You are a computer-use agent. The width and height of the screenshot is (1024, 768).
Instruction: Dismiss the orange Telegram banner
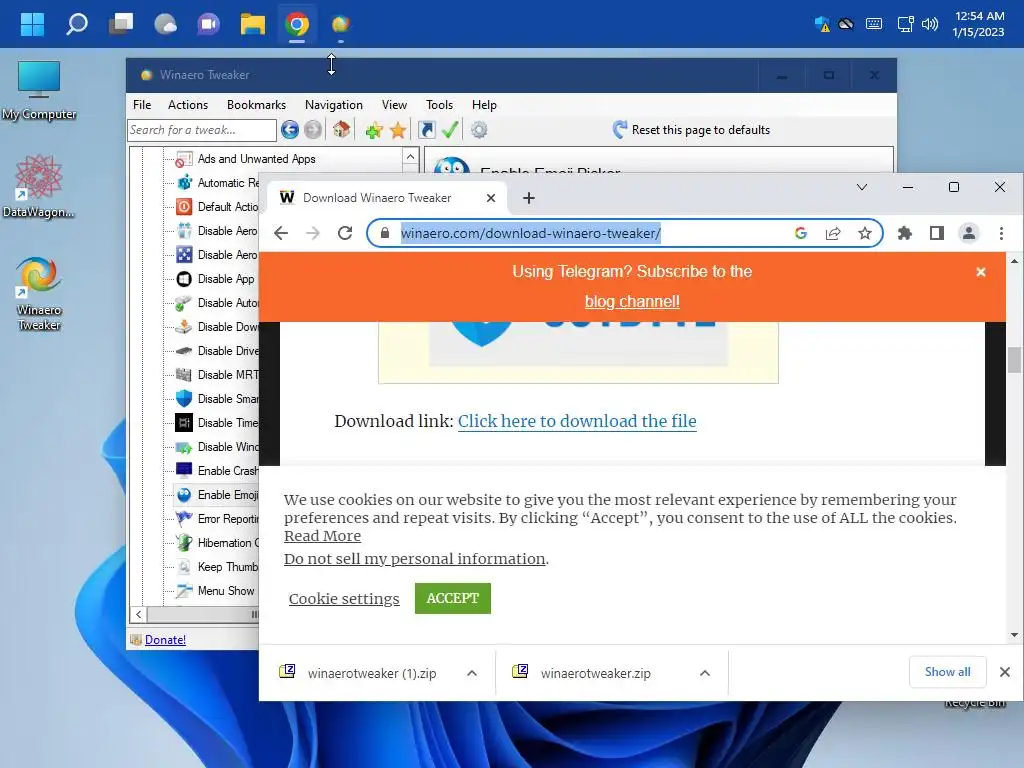pyautogui.click(x=981, y=272)
